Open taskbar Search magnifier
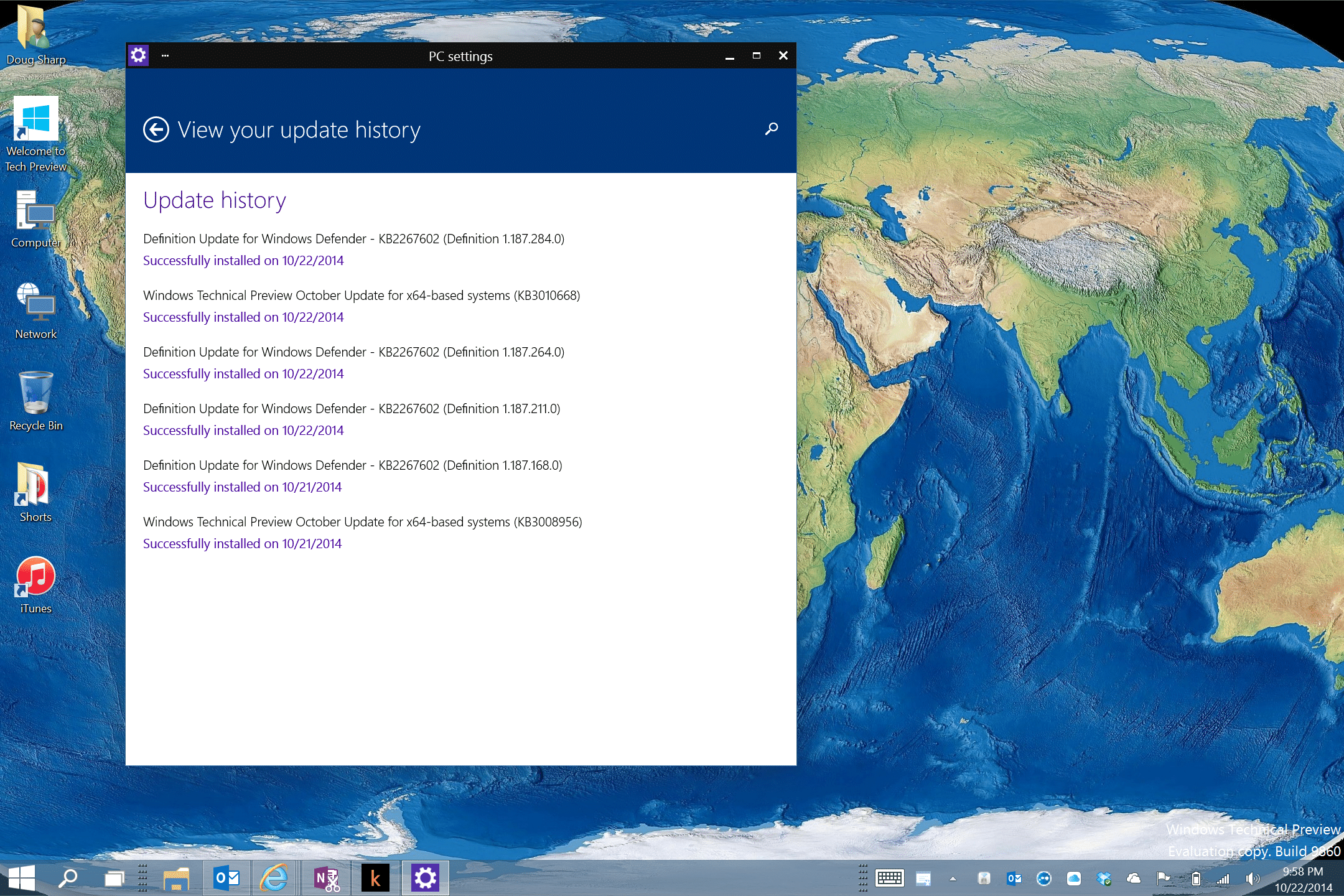This screenshot has height=896, width=1344. [68, 878]
